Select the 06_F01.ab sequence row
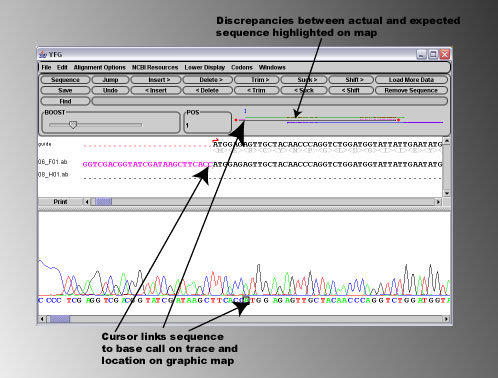This screenshot has width=498, height=378. click(240, 164)
